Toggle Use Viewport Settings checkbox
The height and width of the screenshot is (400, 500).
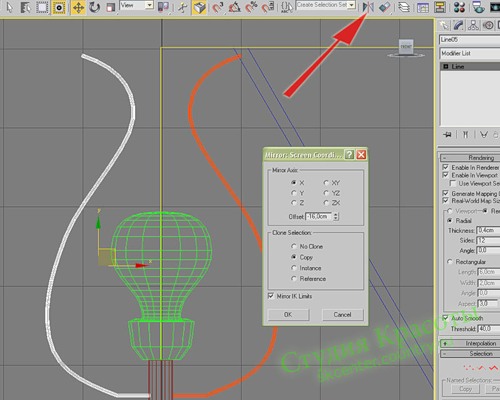[452, 183]
